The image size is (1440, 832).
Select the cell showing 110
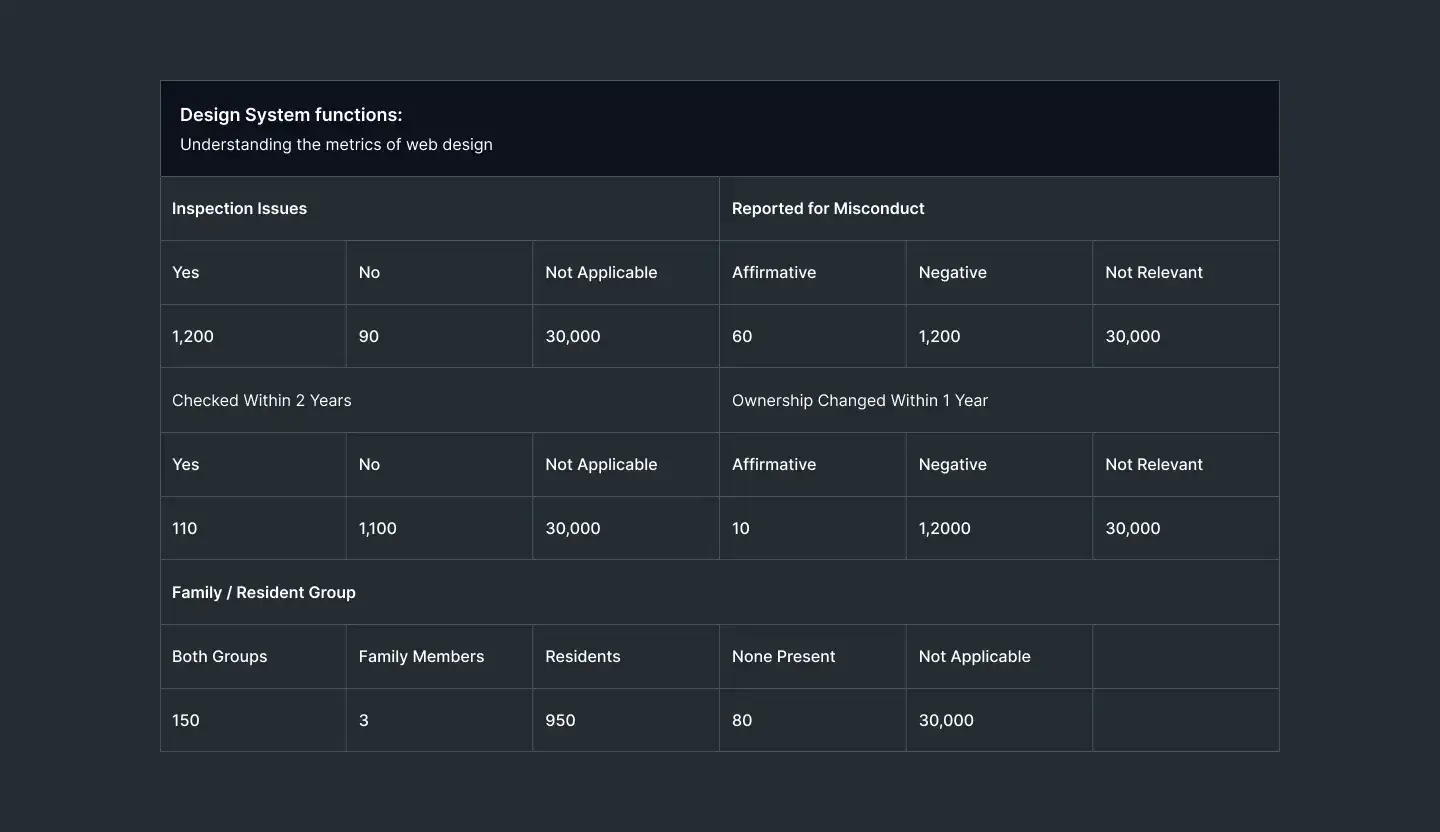[185, 529]
